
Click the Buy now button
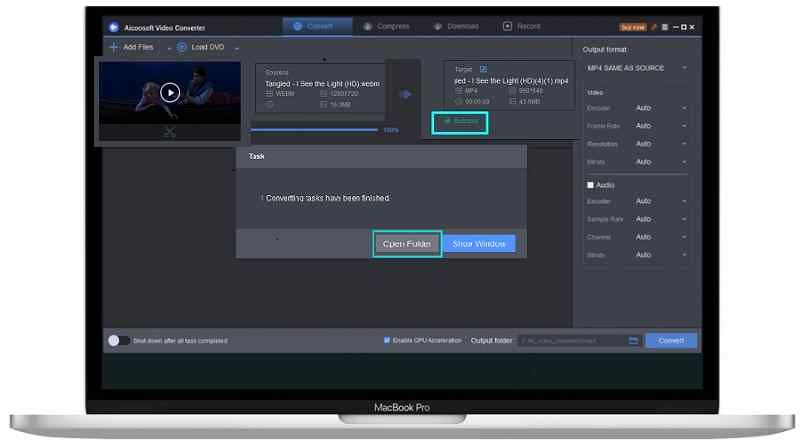tap(633, 27)
